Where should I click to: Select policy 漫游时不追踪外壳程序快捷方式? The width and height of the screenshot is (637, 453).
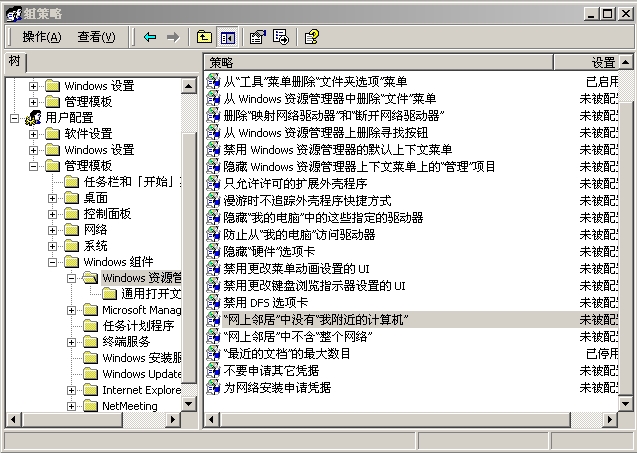(x=307, y=200)
